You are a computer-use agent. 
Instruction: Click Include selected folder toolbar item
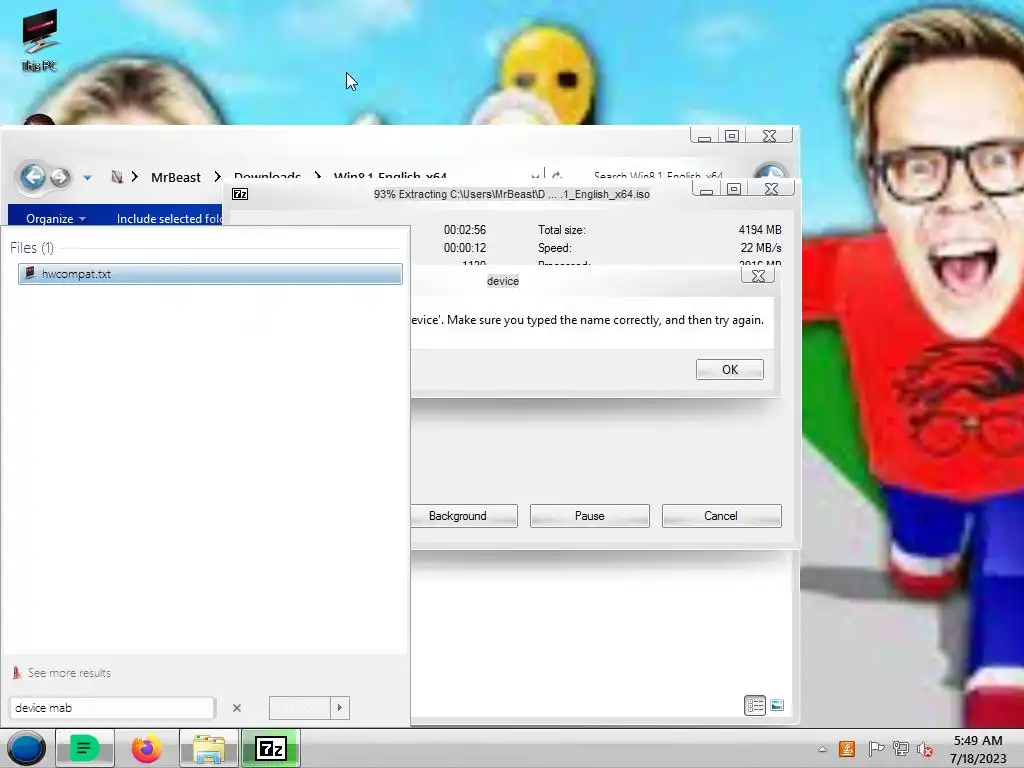pos(168,218)
